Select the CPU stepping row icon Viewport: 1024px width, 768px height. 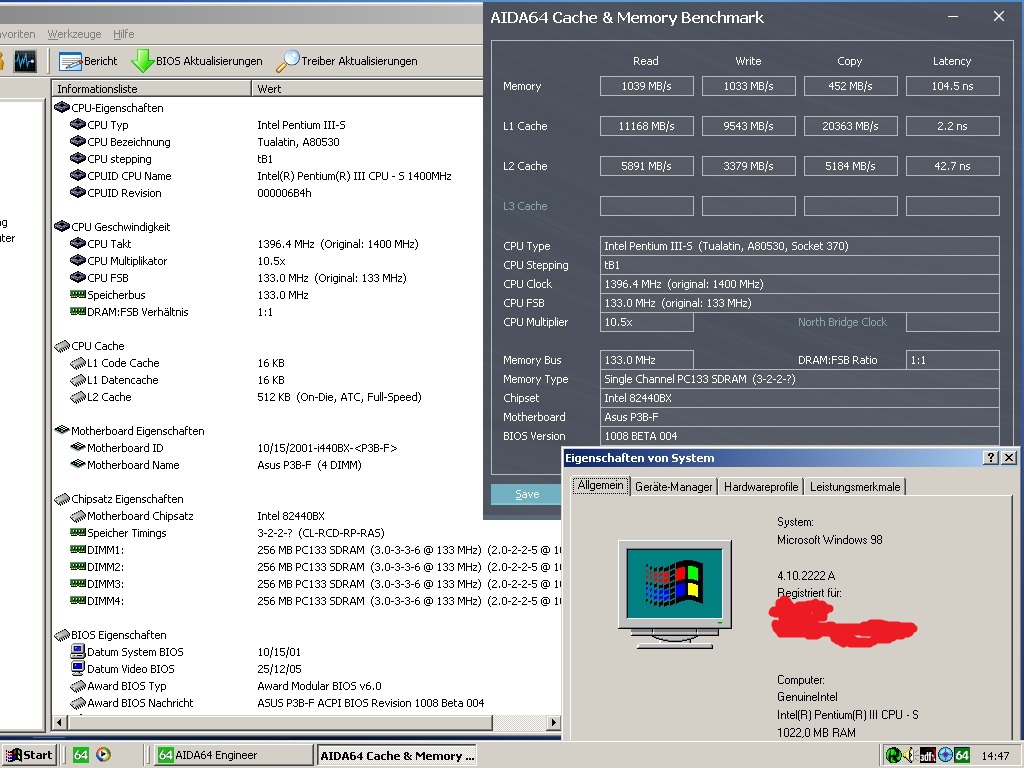78,158
